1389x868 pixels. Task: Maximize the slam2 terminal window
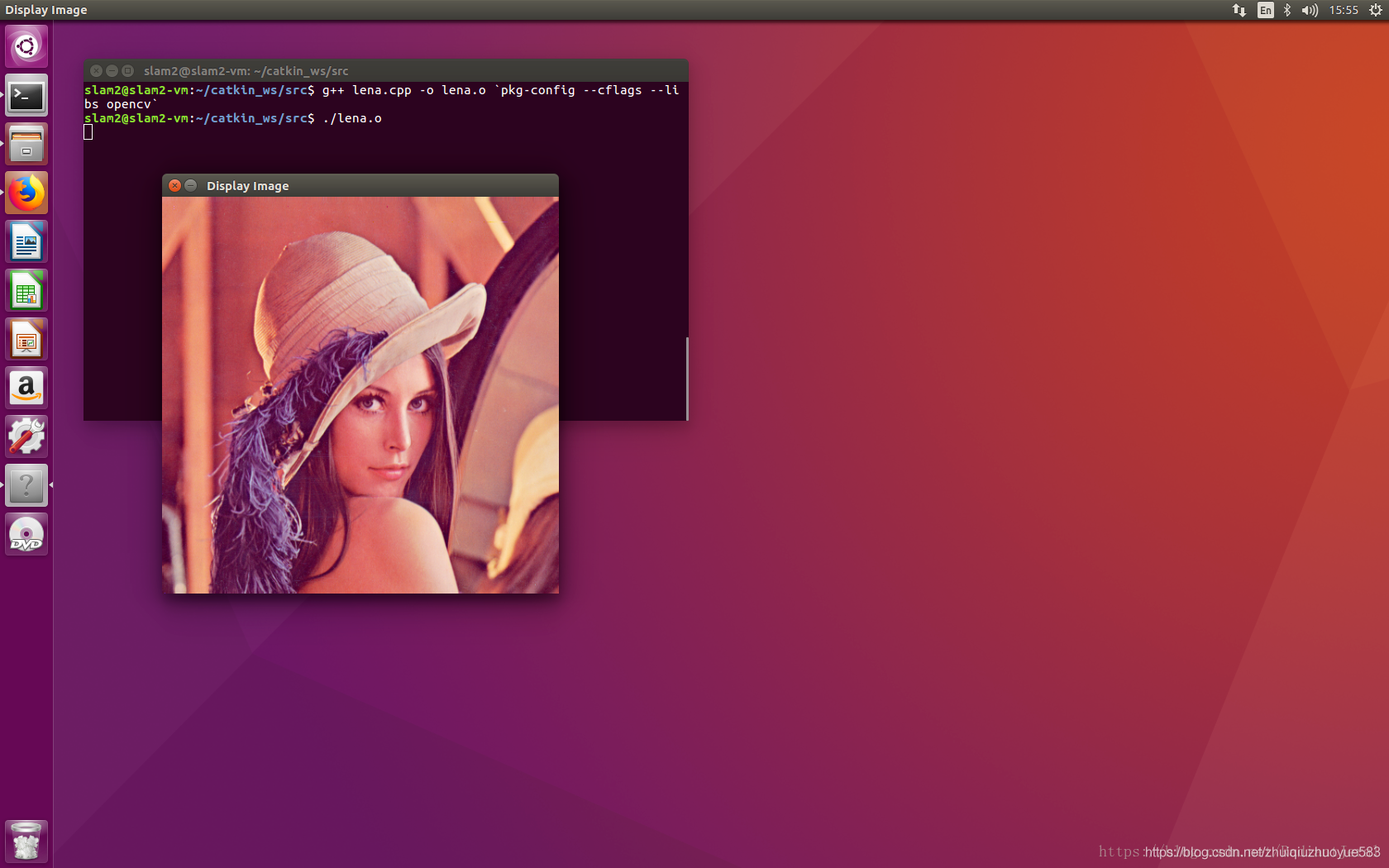pos(127,71)
